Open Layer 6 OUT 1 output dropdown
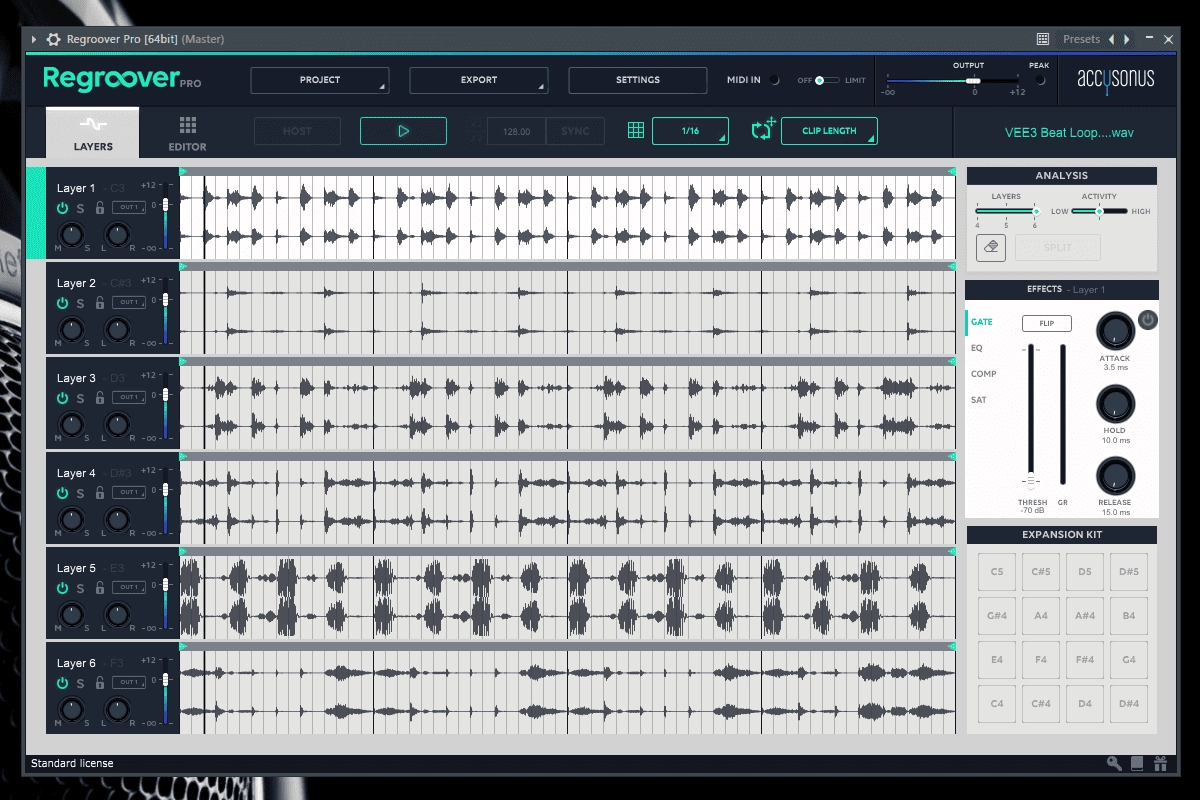 (128, 682)
